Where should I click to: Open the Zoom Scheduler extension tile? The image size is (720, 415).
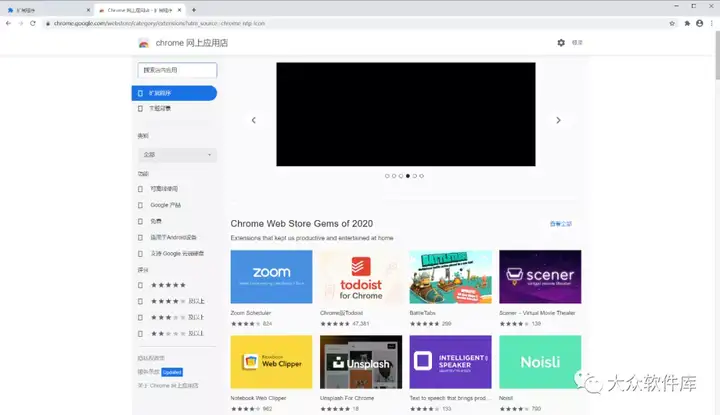[x=271, y=277]
